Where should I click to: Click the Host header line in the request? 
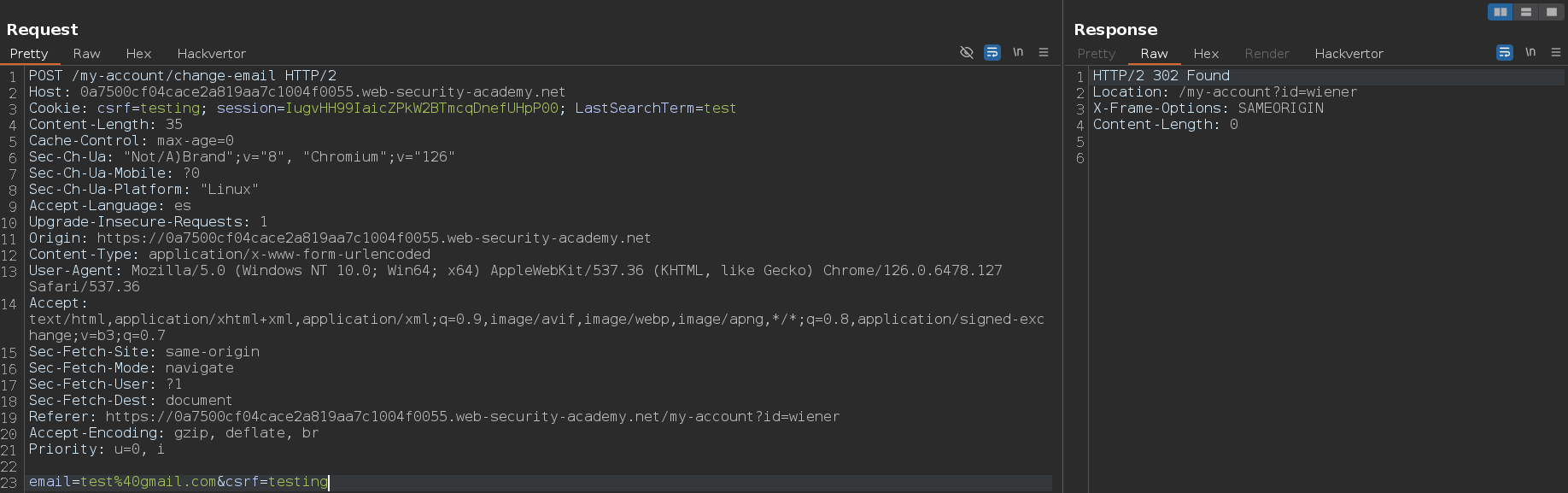click(x=297, y=92)
